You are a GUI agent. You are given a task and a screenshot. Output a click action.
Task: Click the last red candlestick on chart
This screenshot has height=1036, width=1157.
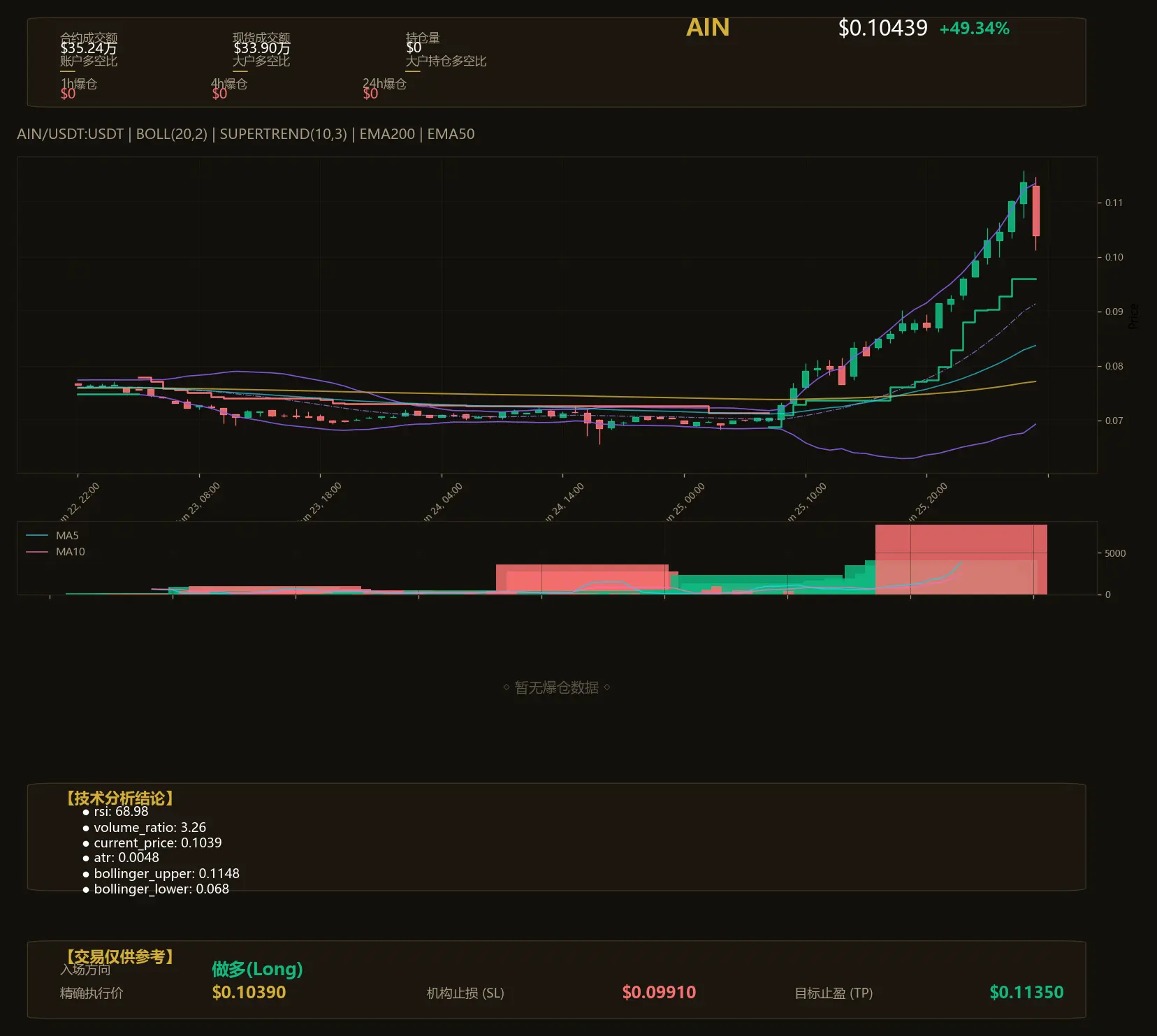(x=1036, y=211)
